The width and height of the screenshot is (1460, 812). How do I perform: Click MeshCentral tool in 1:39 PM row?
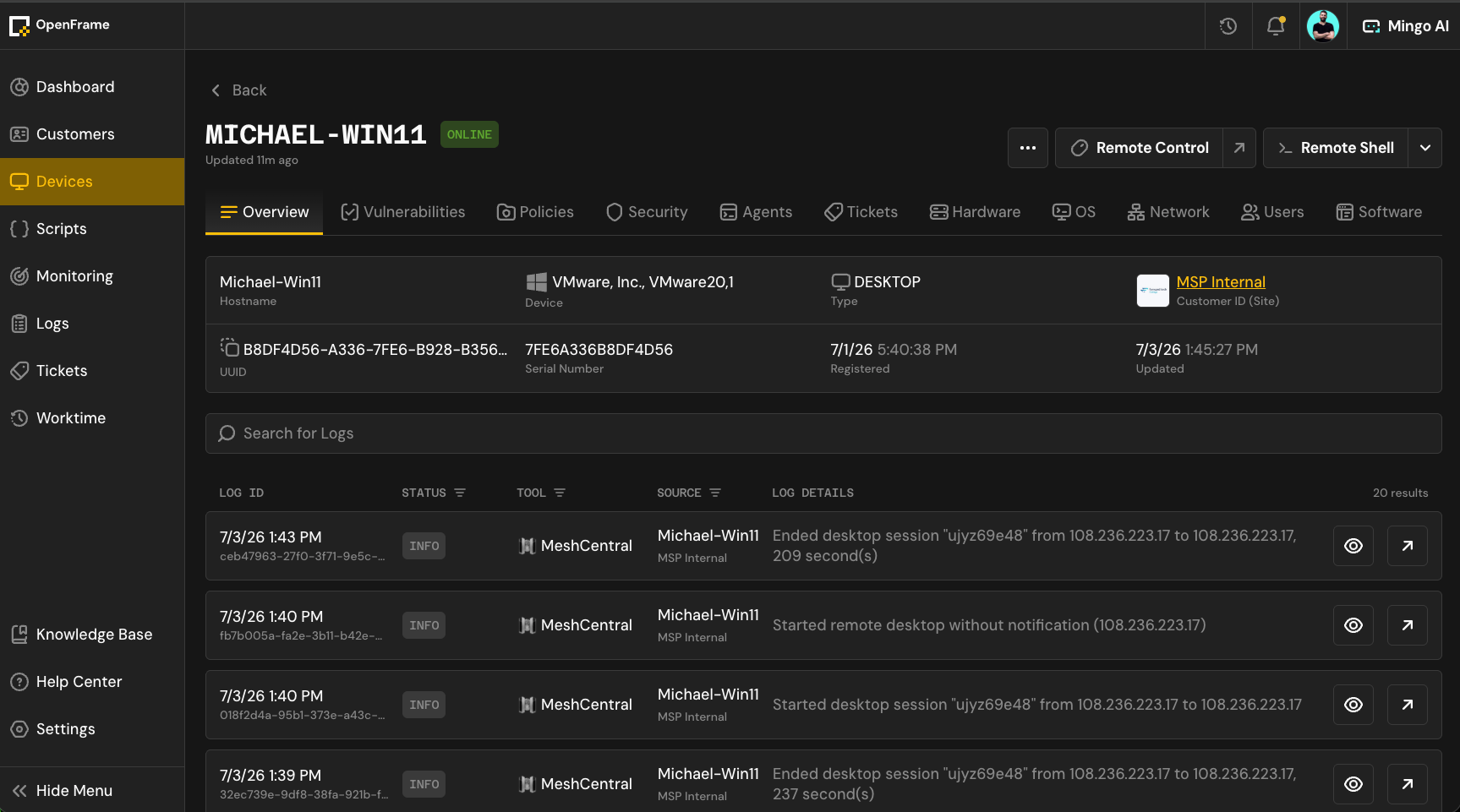point(575,784)
